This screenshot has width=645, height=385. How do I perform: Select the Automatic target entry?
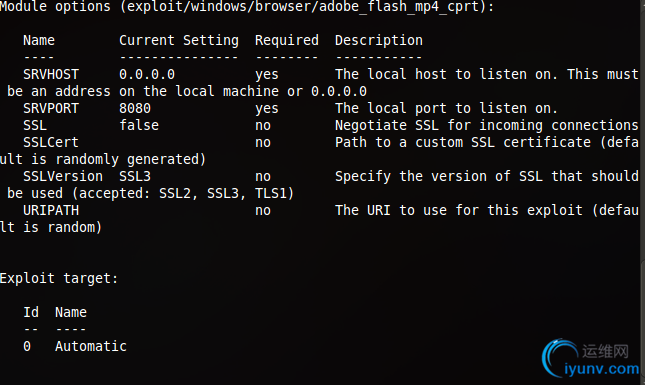pyautogui.click(x=91, y=346)
